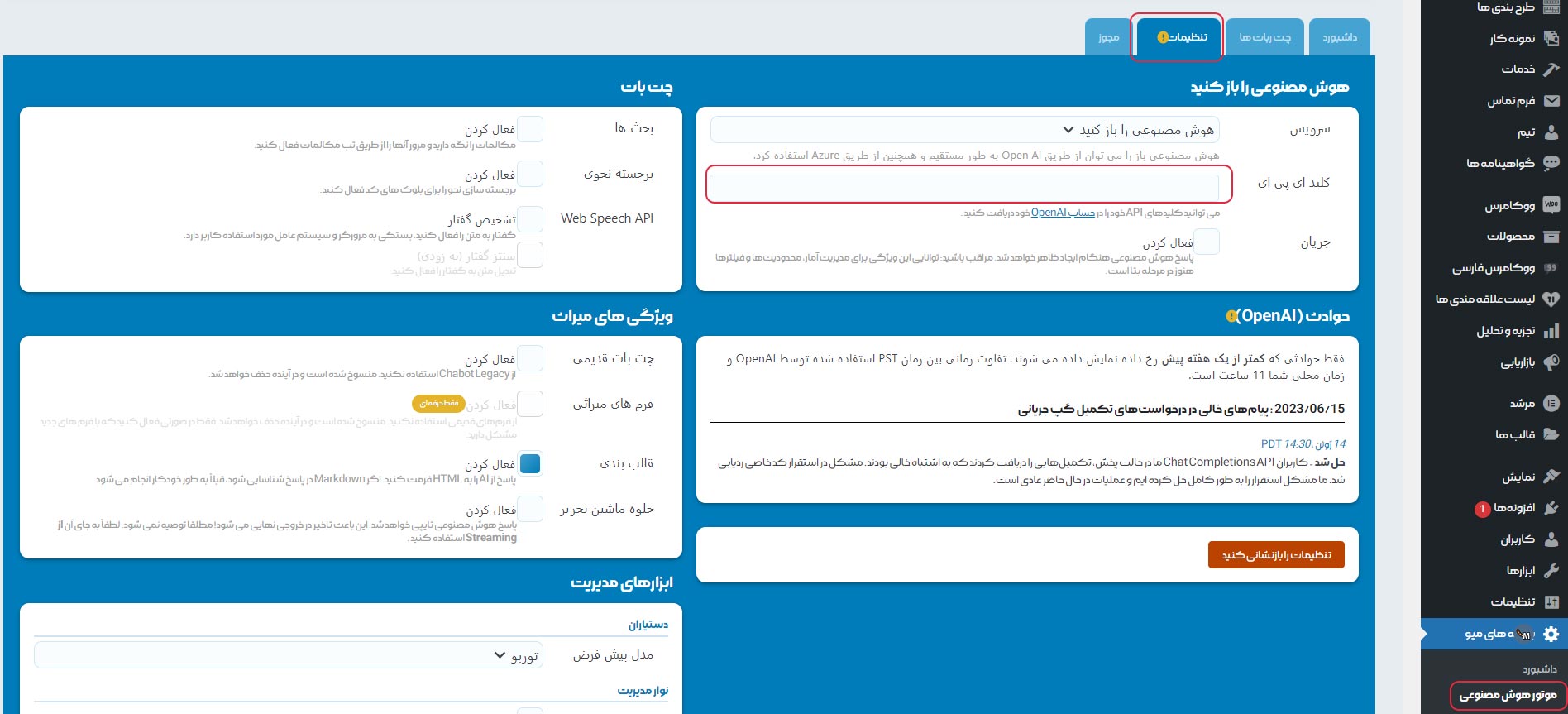Viewport: 1568px width, 714px height.
Task: Toggle Typewriter Effect (جلوه ماشین تحریر) checkbox
Action: 530,509
